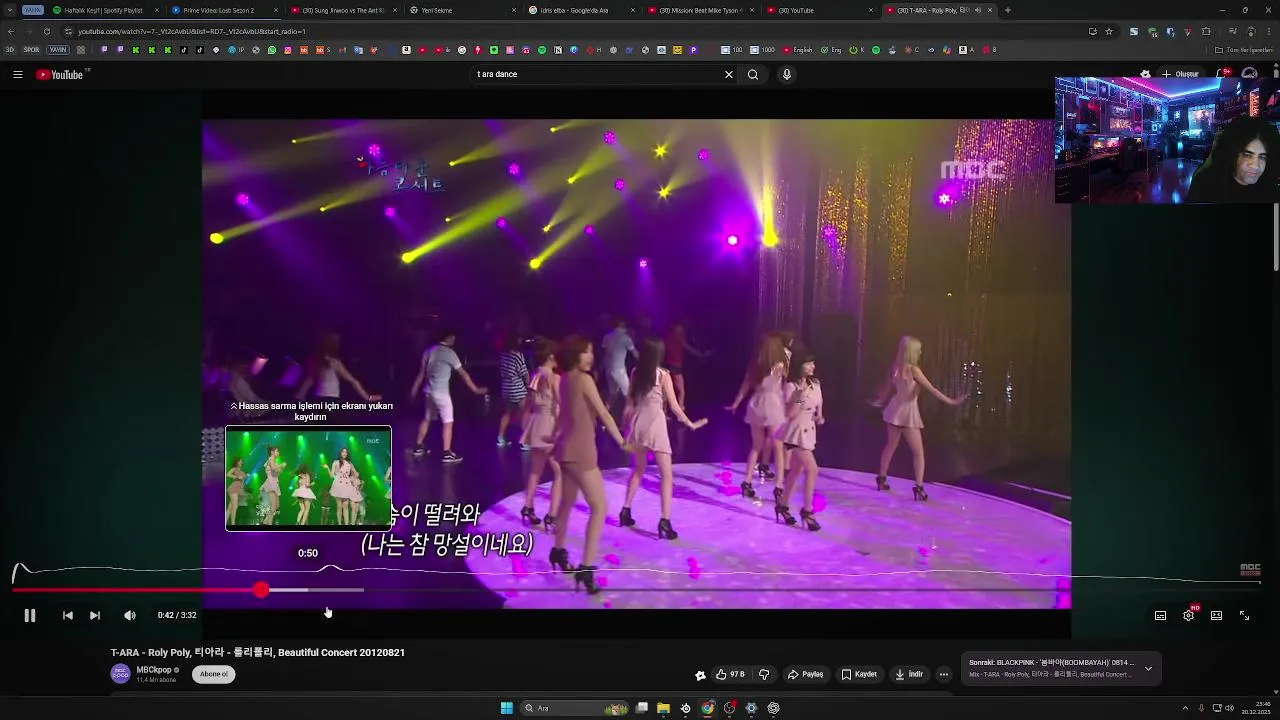Toggle subtitles on the player
This screenshot has width=1280, height=720.
(1160, 616)
